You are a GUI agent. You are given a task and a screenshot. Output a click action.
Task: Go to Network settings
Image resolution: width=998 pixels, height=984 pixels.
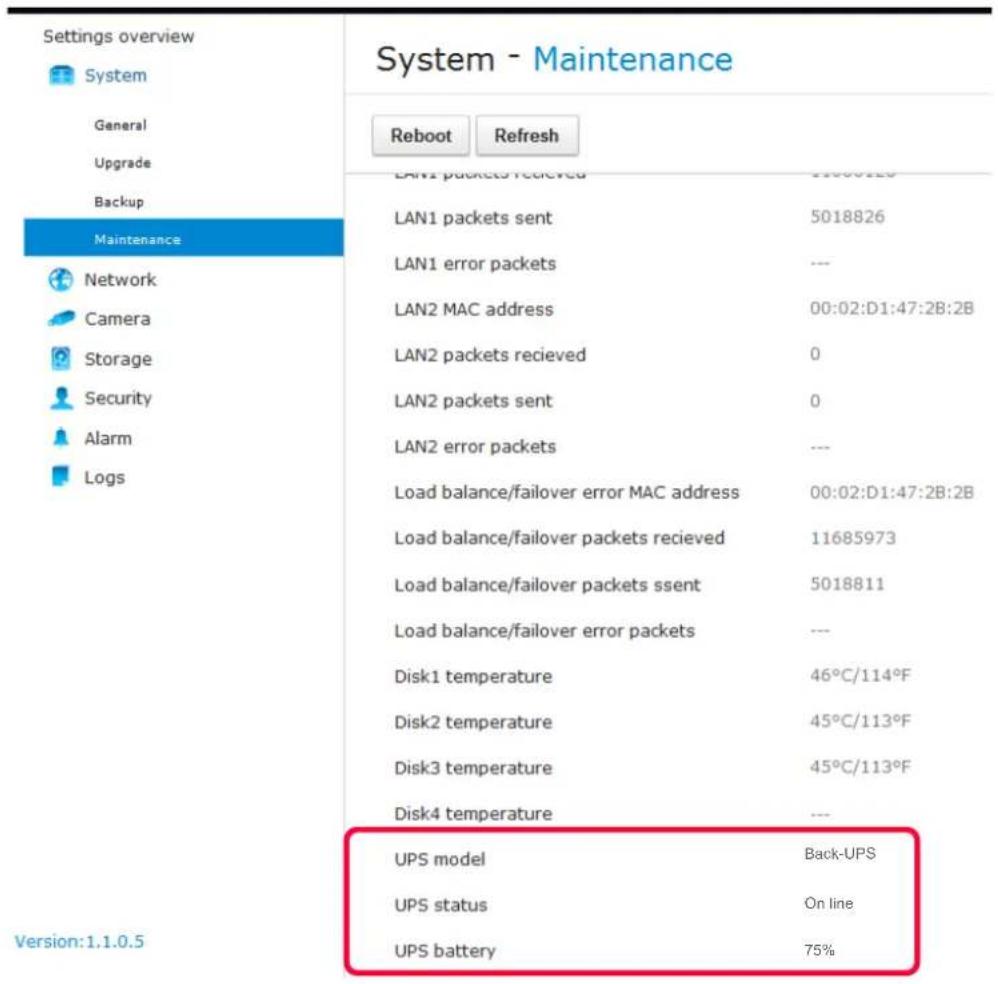coord(120,279)
